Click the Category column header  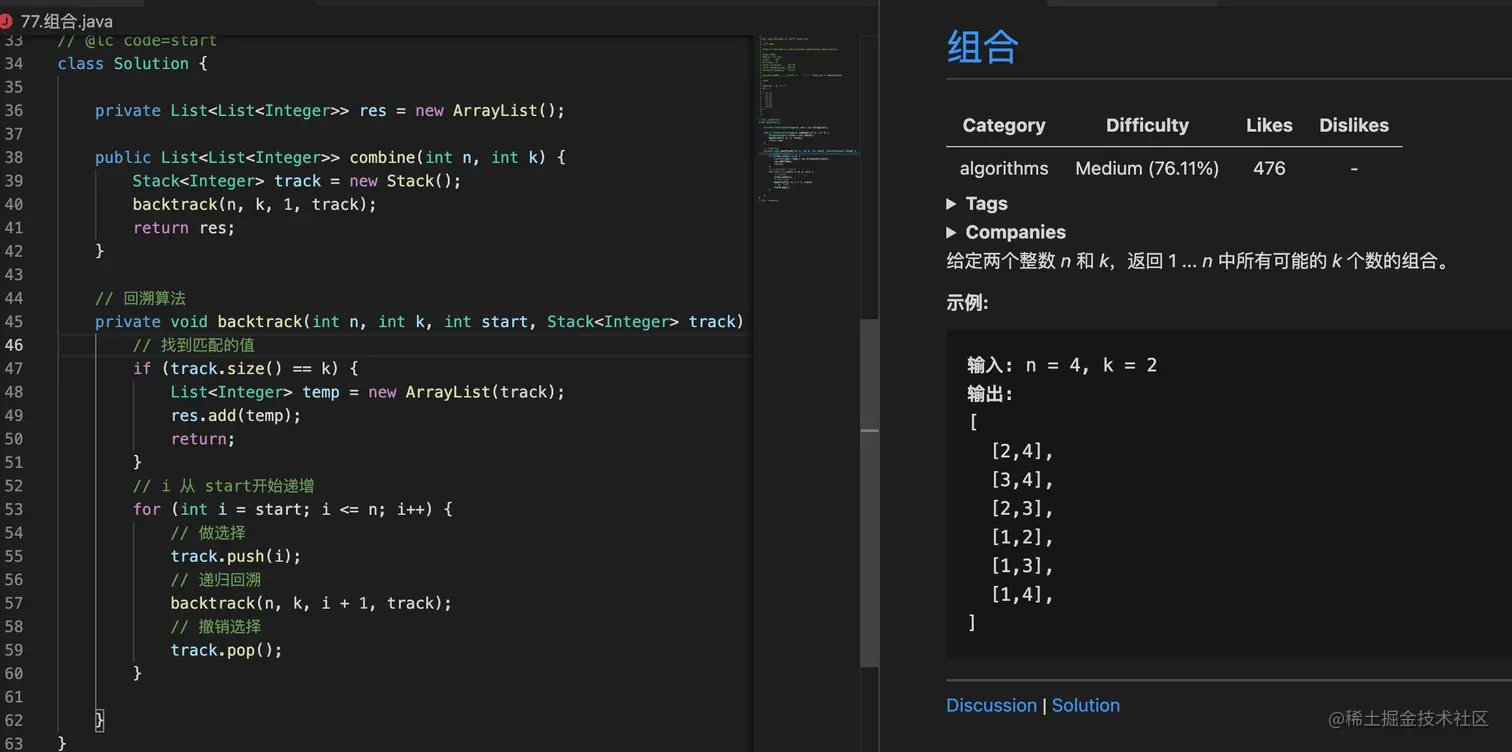point(1004,126)
